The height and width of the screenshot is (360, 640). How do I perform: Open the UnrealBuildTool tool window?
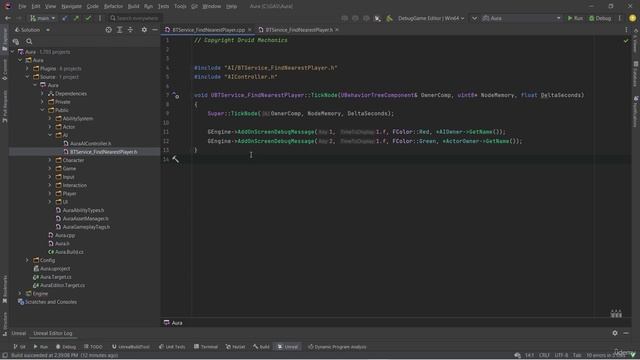(x=131, y=347)
